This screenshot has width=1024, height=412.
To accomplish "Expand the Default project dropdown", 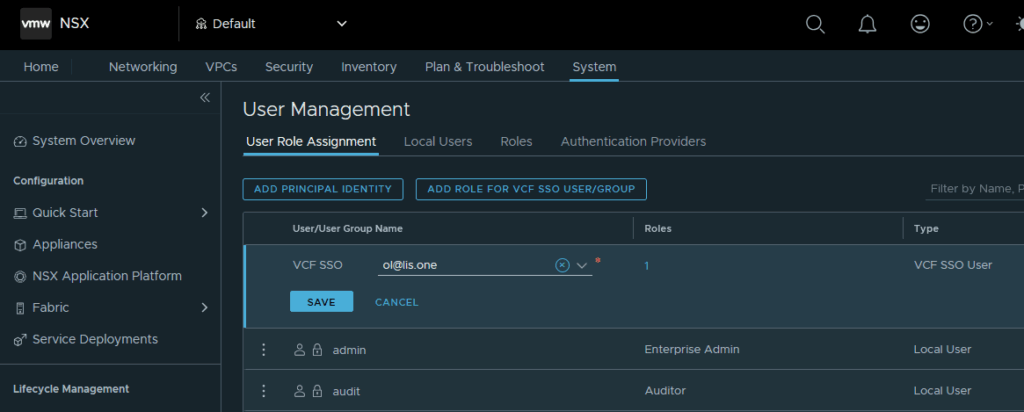I will coord(342,24).
